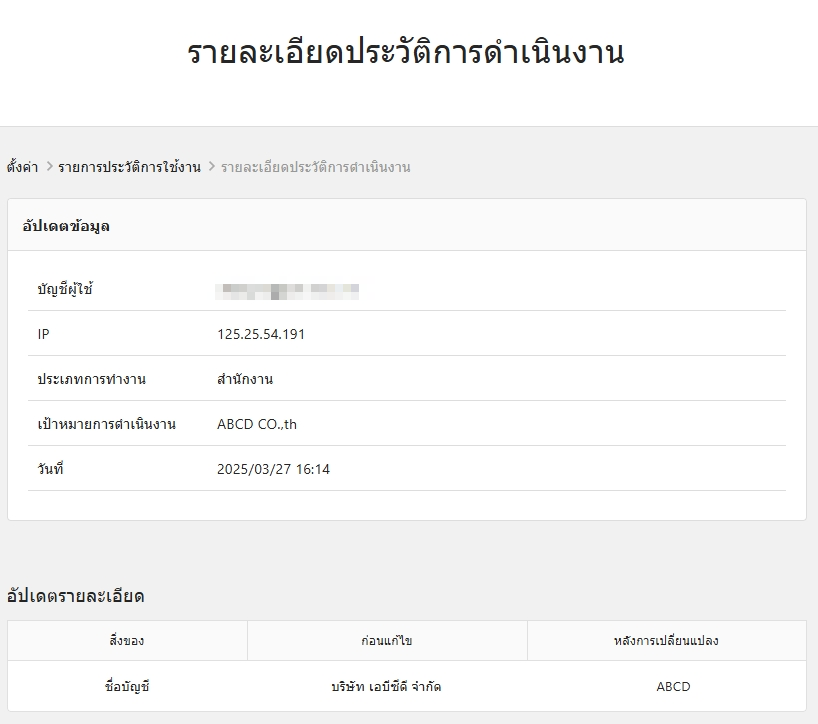Click the chevron before the last breadcrumb item

(x=211, y=167)
